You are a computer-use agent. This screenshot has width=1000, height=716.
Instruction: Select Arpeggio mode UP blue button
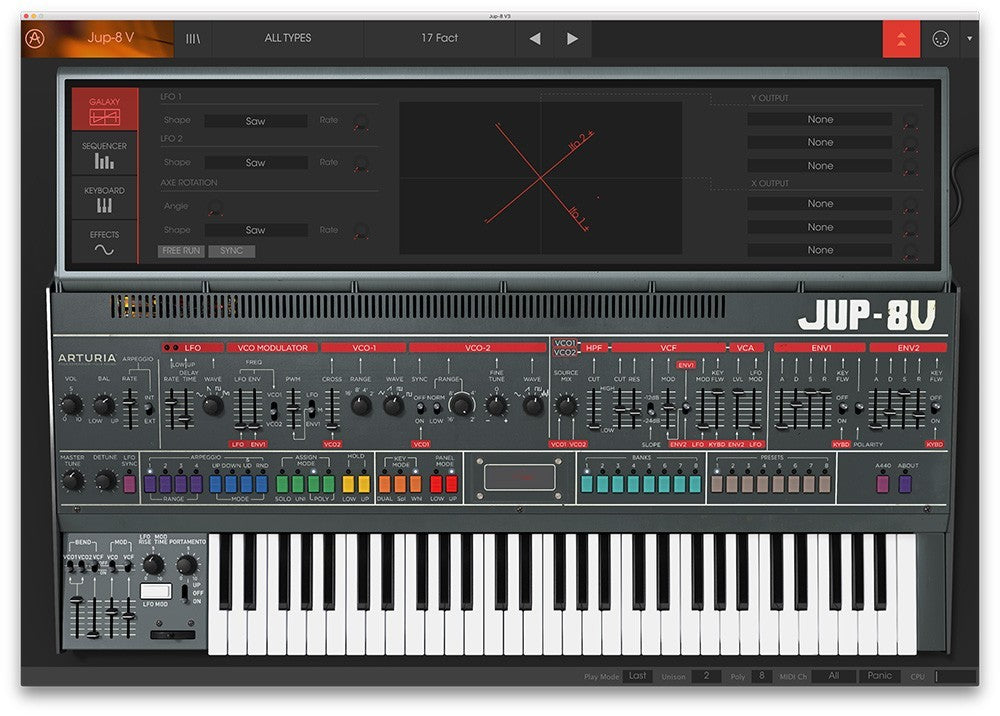(216, 484)
